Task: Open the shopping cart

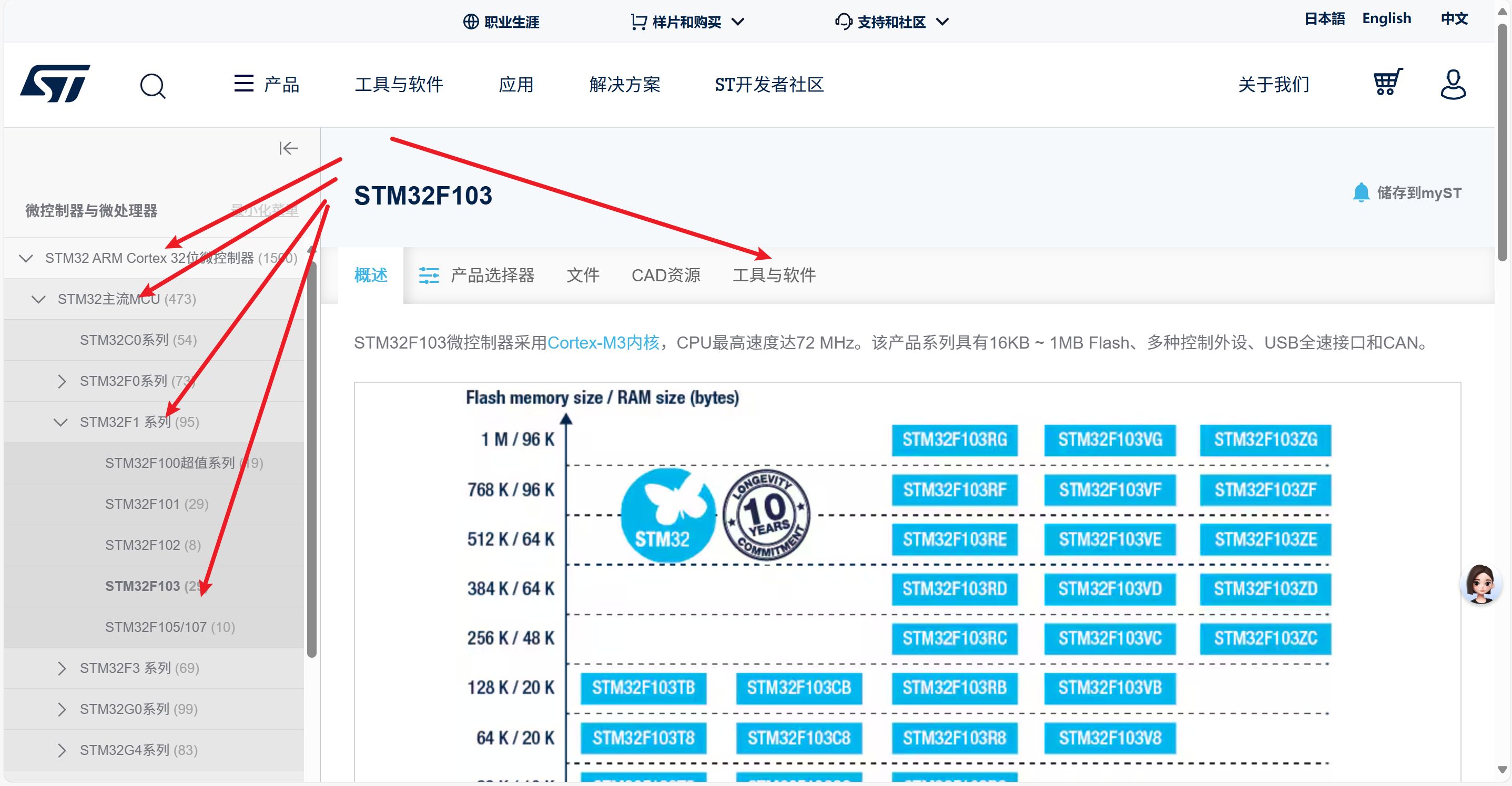Action: [1387, 83]
